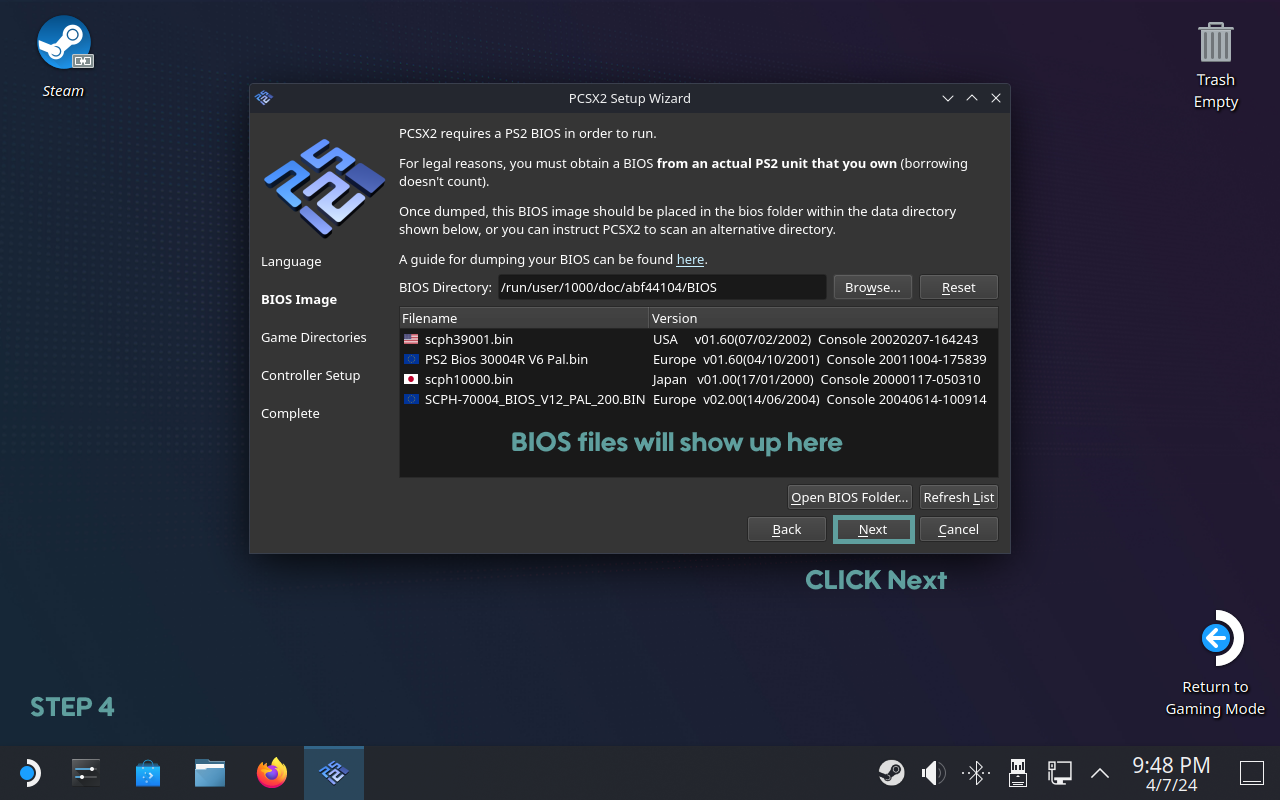The width and height of the screenshot is (1280, 800).
Task: Launch Discover store from taskbar
Action: [148, 773]
